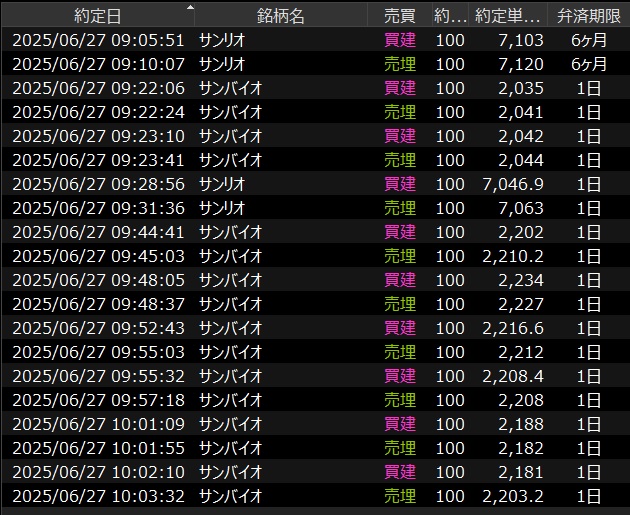Select price 2,208.4 cell

point(513,376)
